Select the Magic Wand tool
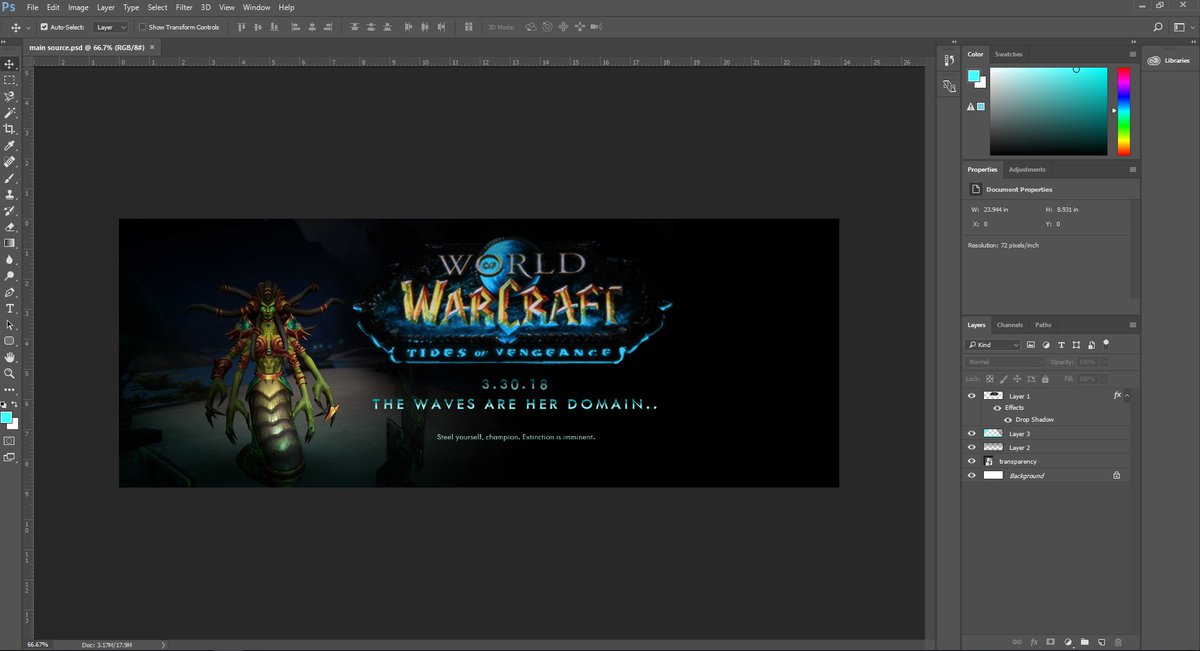Image resolution: width=1200 pixels, height=651 pixels. pyautogui.click(x=10, y=113)
